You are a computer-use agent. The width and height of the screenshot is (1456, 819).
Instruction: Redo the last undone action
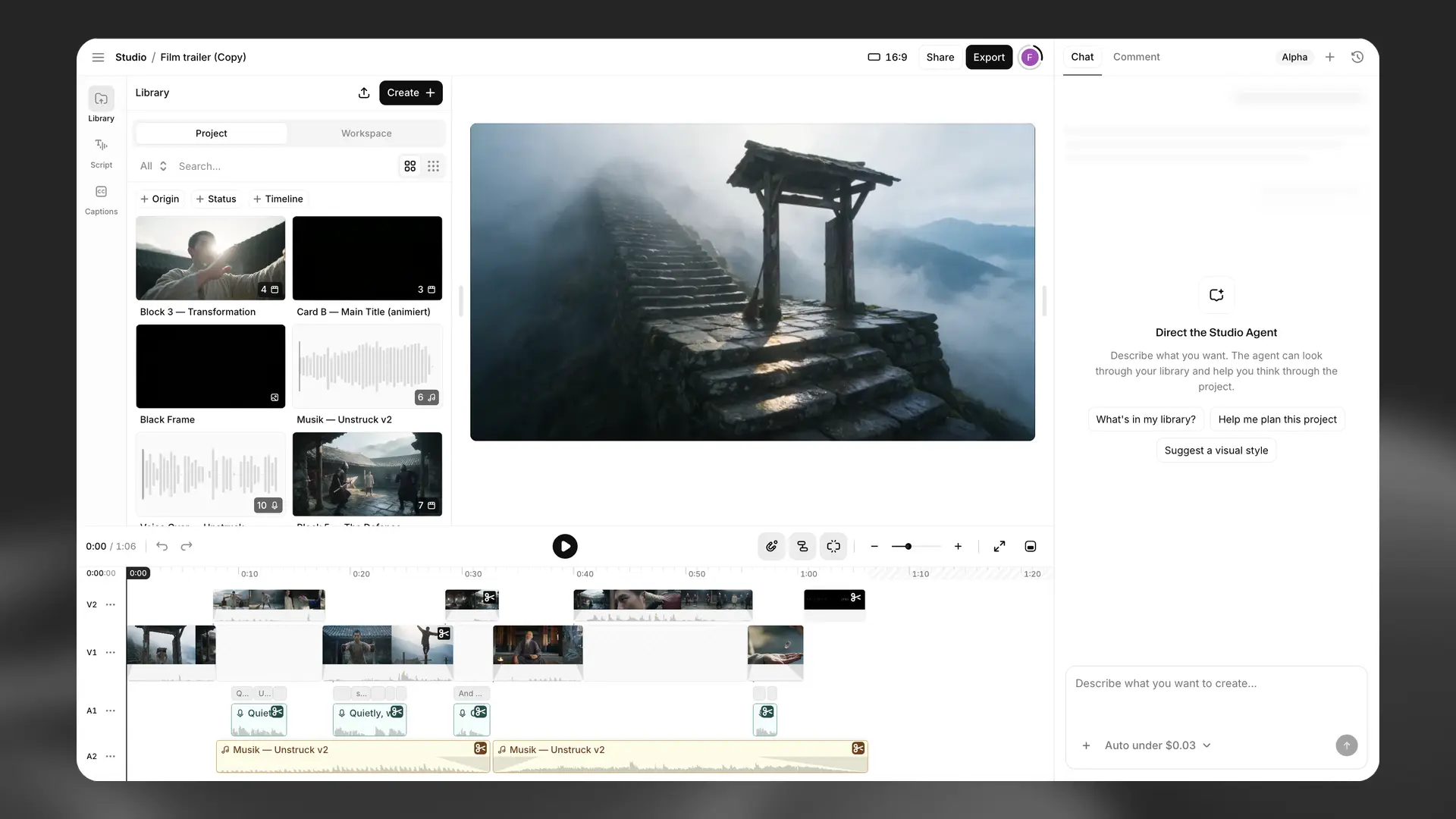pos(187,546)
